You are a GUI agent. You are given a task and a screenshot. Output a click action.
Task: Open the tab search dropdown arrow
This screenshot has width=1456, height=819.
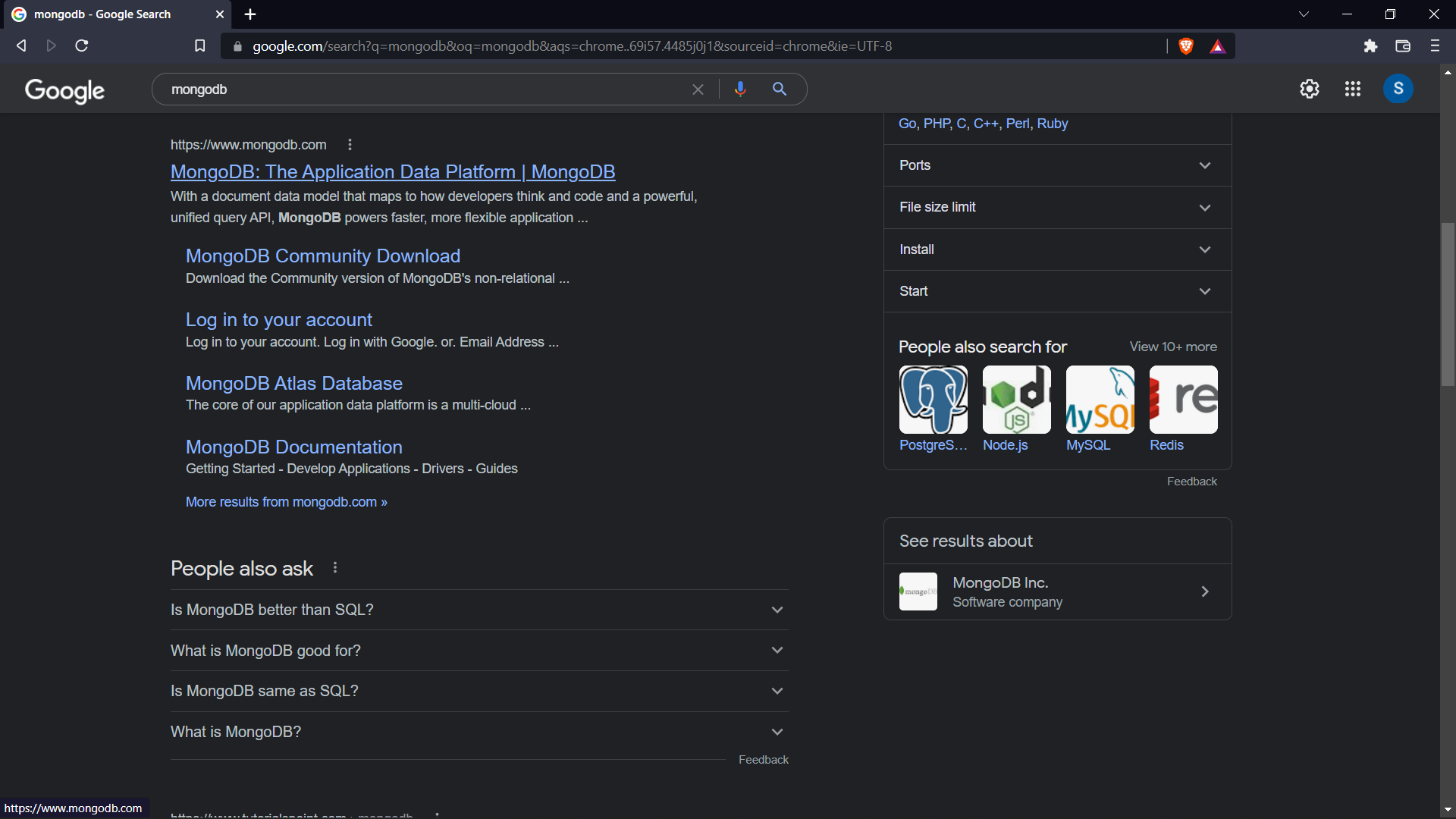coord(1304,14)
